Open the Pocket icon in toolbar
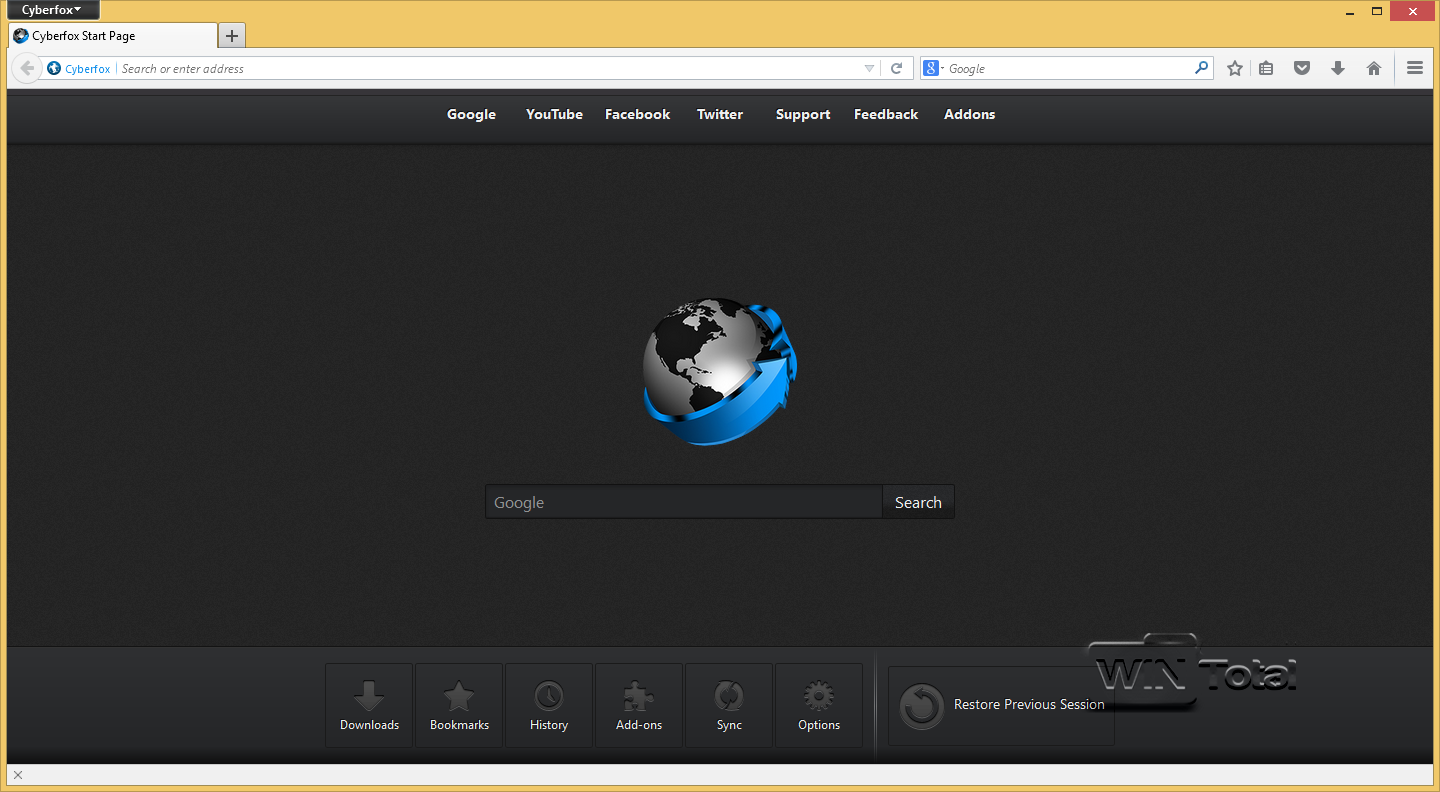Image resolution: width=1440 pixels, height=792 pixels. click(x=1302, y=68)
